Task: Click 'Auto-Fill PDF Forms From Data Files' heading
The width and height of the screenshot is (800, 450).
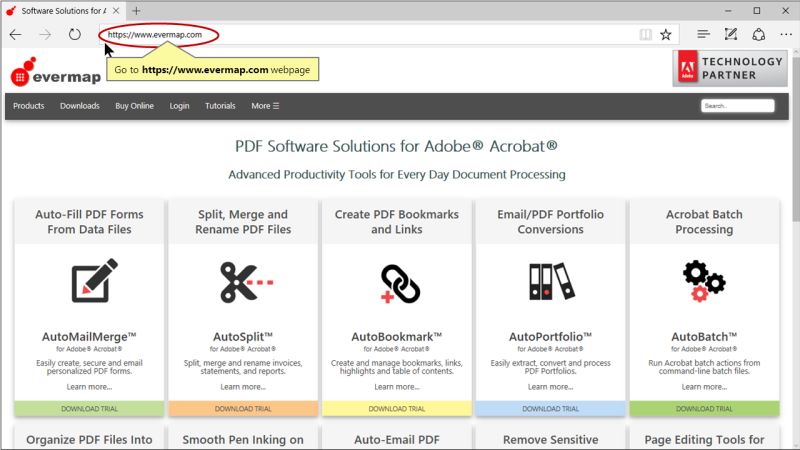Action: point(89,222)
